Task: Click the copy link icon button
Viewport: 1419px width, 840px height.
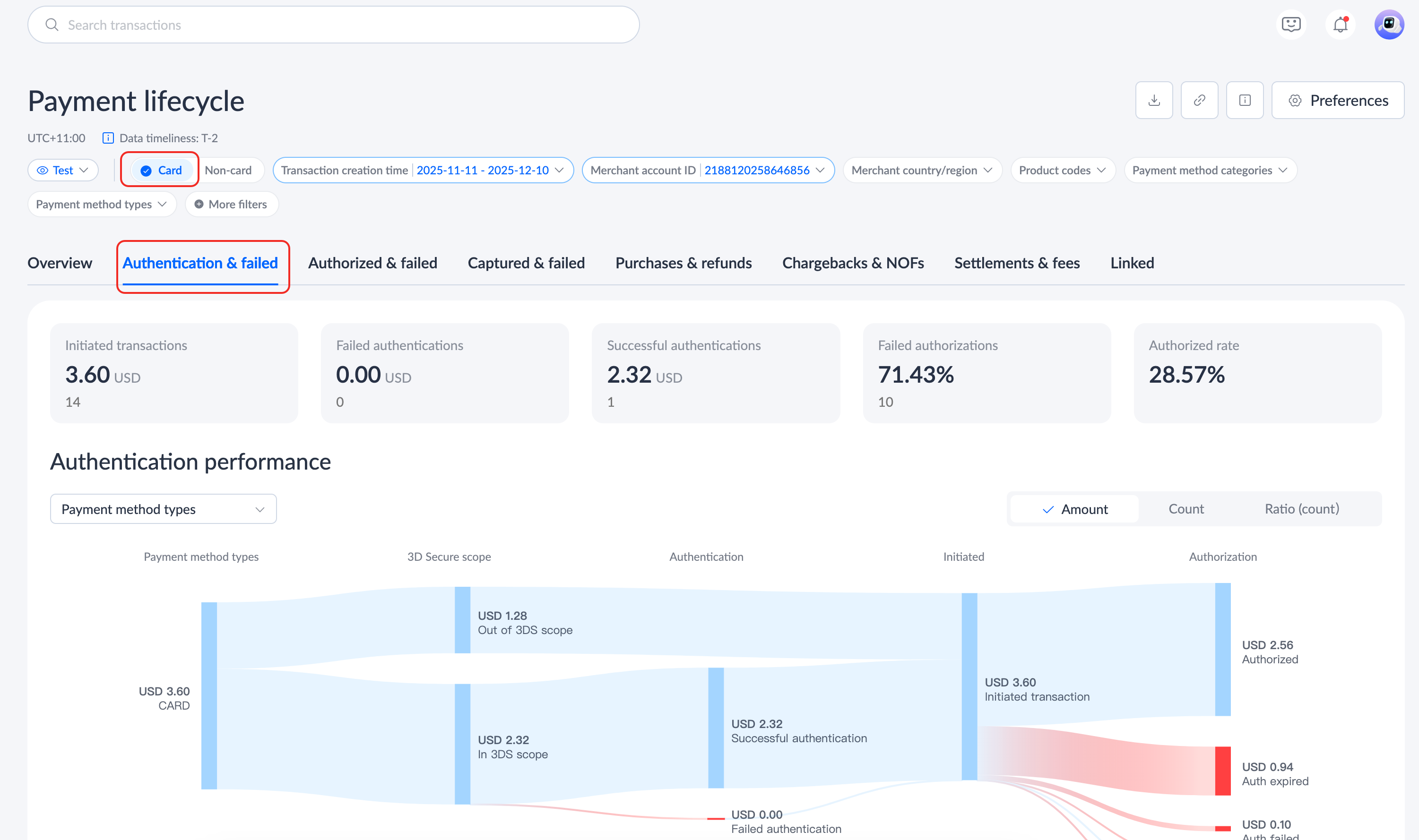Action: point(1199,100)
